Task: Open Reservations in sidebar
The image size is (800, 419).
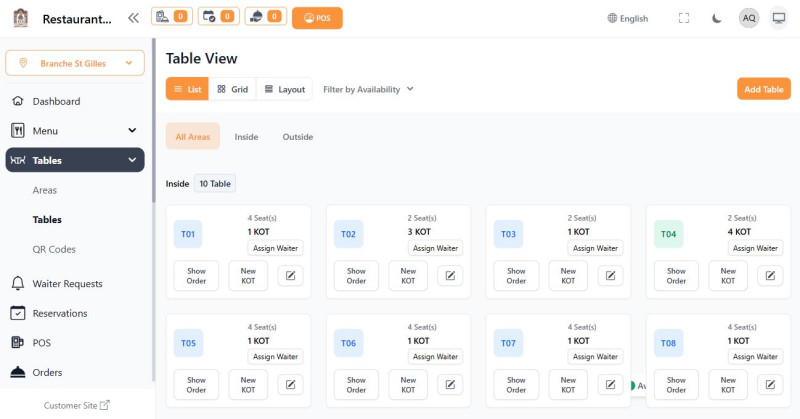Action: tap(75, 313)
